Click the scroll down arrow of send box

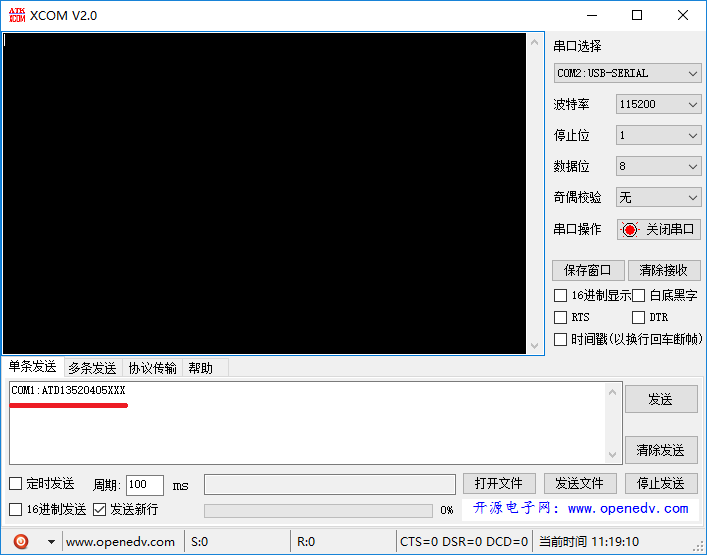(612, 454)
